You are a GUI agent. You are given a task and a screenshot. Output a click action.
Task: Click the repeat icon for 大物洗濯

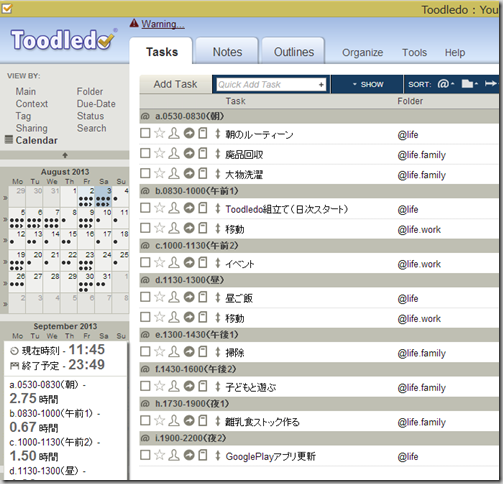(189, 173)
